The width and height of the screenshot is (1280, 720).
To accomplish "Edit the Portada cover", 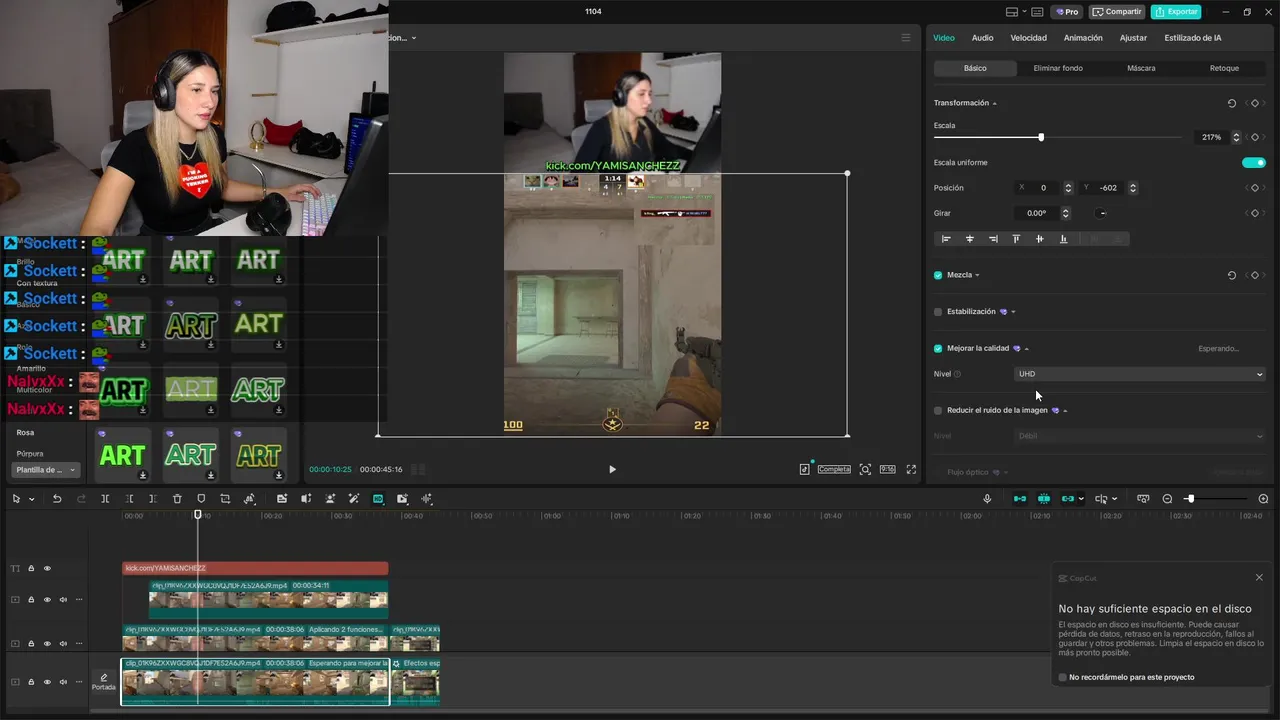I will (104, 682).
